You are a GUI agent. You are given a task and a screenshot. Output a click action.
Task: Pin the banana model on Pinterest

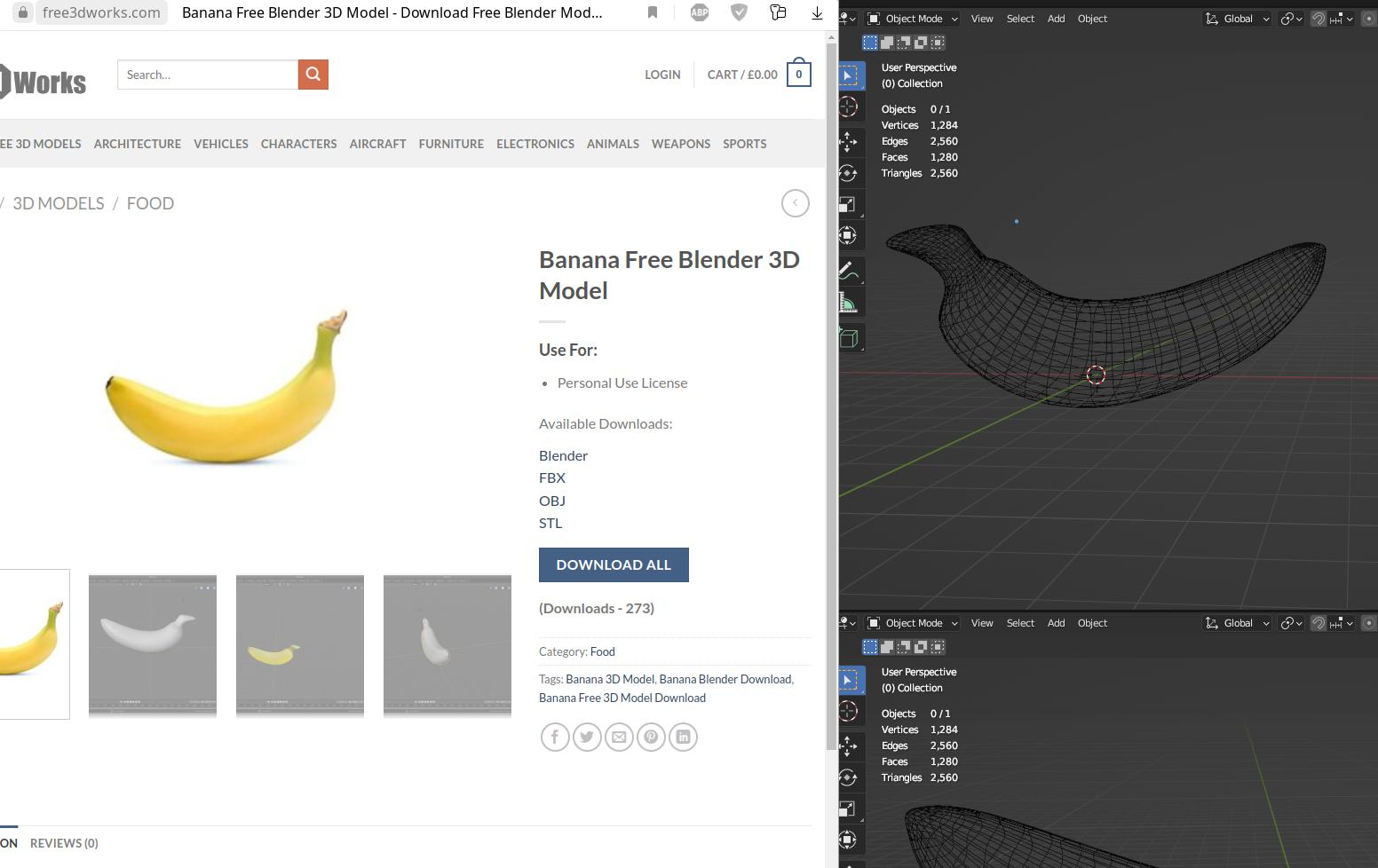(x=651, y=737)
